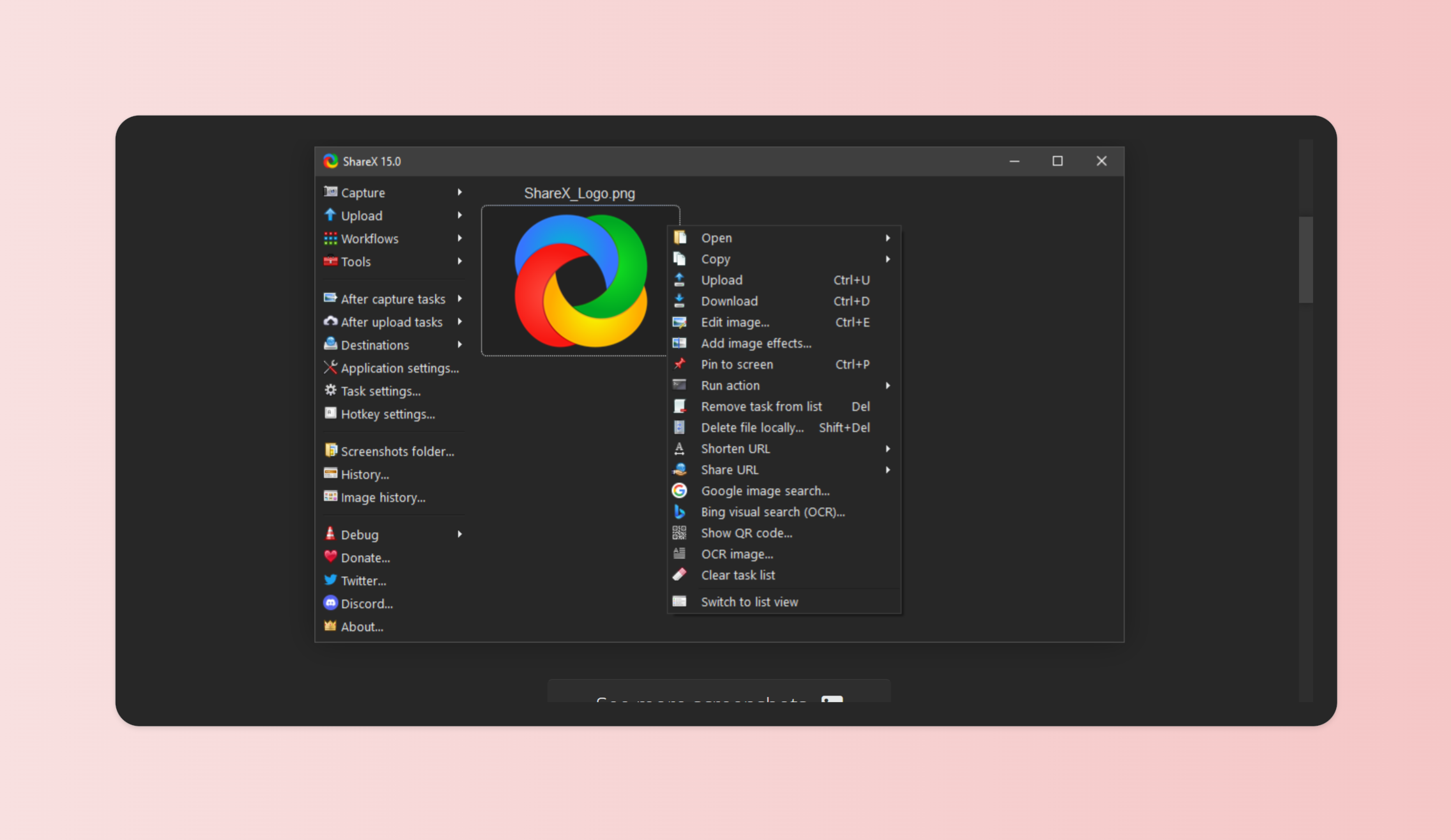This screenshot has width=1451, height=840.
Task: Click the After upload tasks cloud icon
Action: point(330,321)
